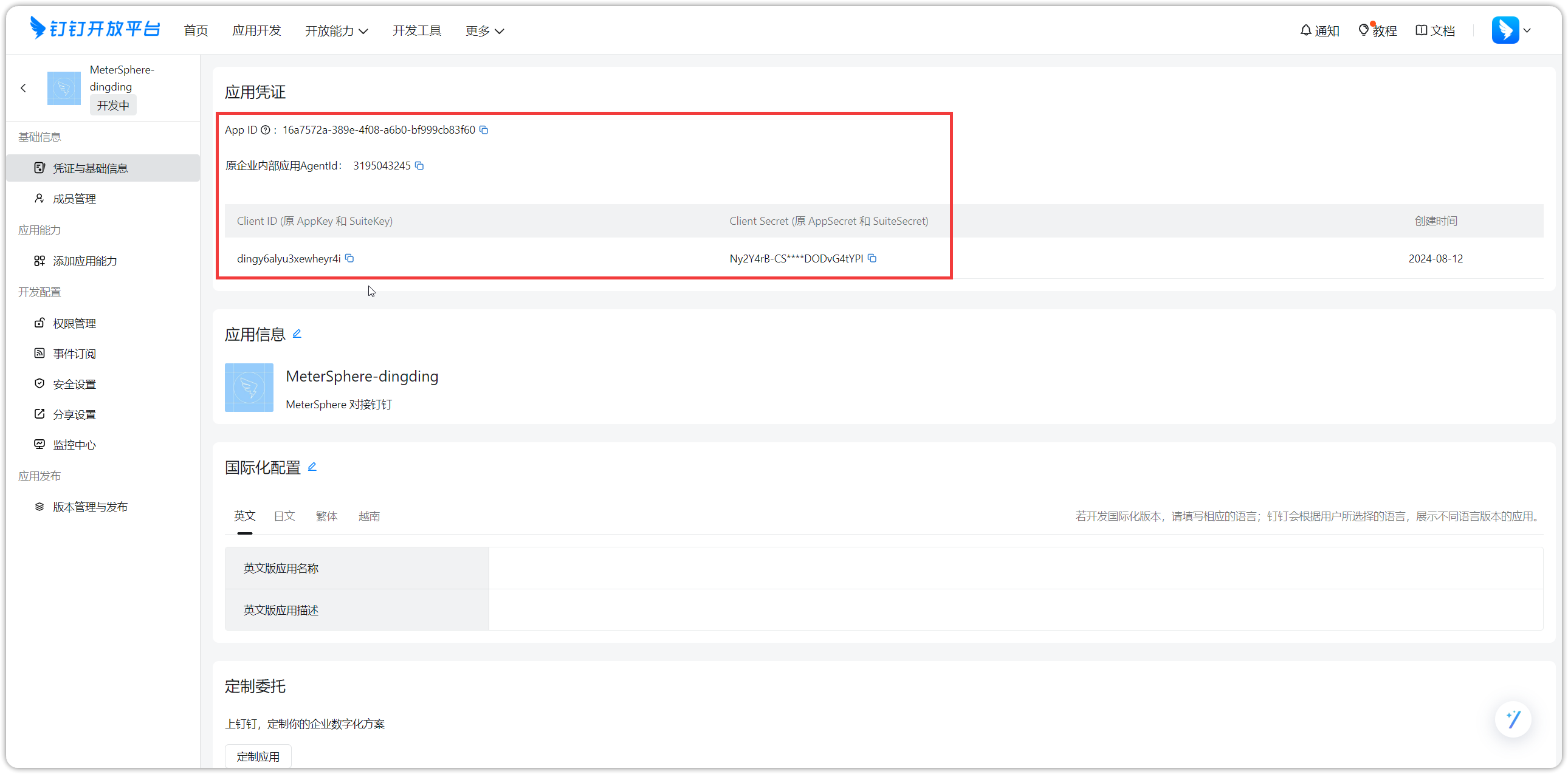
Task: Copy the App ID value
Action: coord(484,129)
